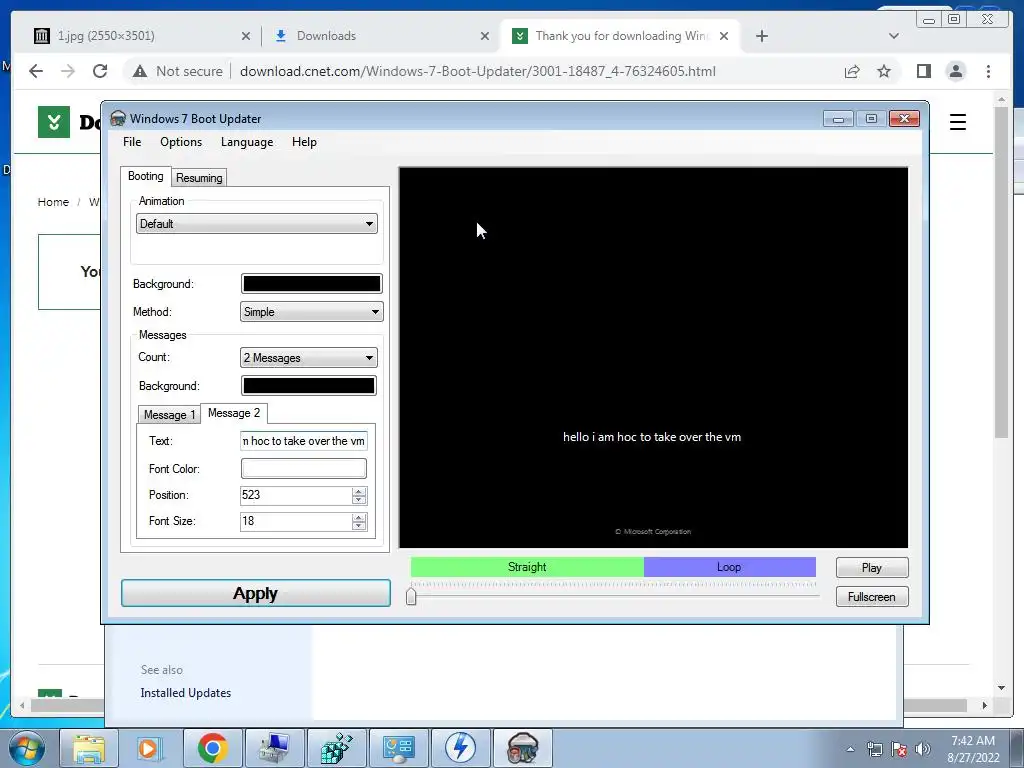Decrease the Position value with down arrow
The width and height of the screenshot is (1024, 768).
pyautogui.click(x=359, y=500)
